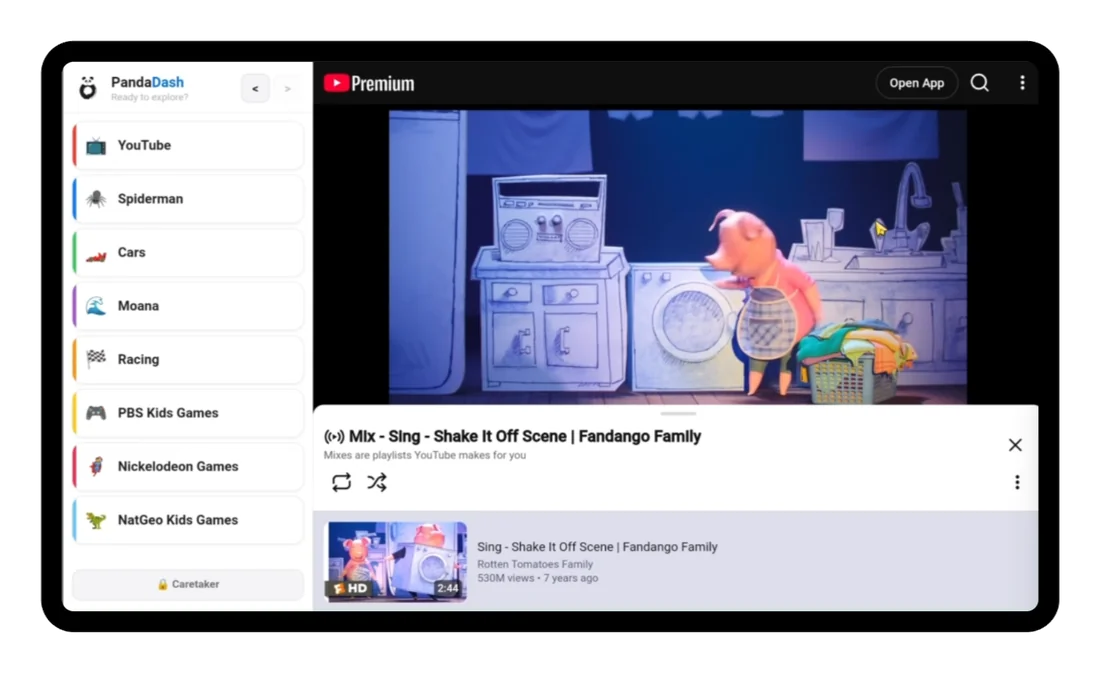
Task: Click 'Rotten Tomatoes Family' channel name
Action: point(535,564)
